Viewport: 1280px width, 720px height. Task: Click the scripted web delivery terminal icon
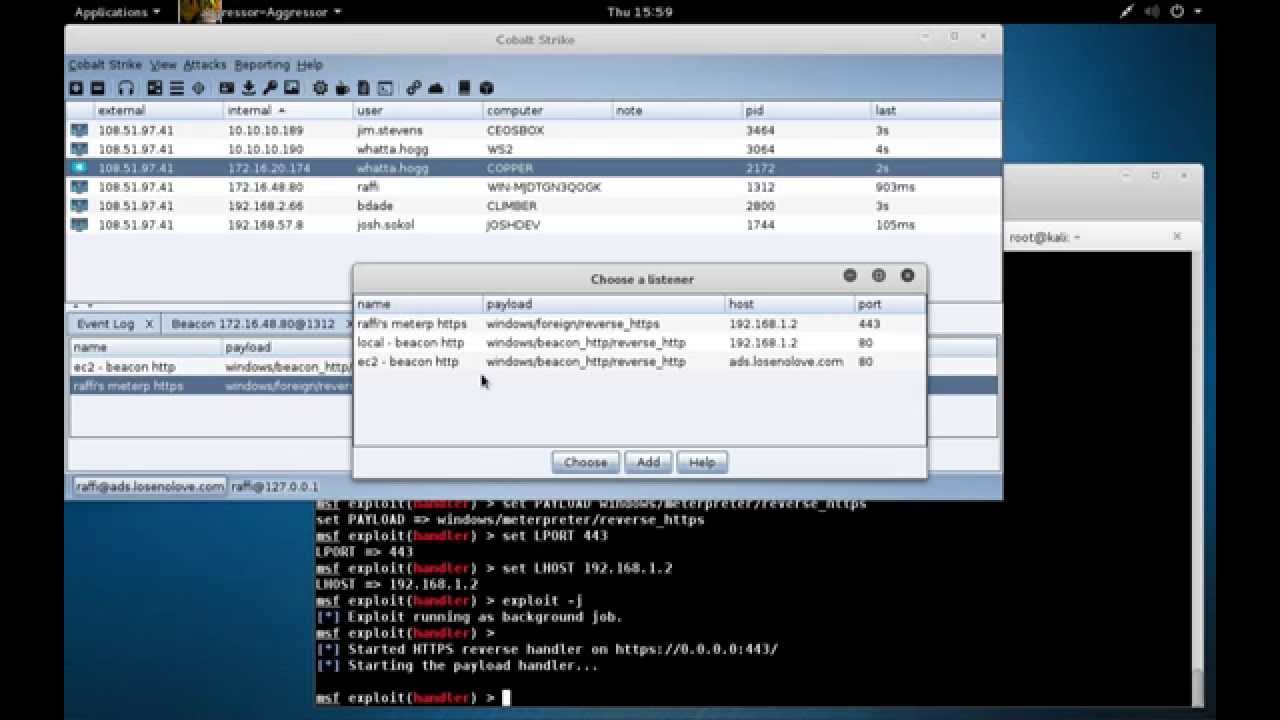385,88
